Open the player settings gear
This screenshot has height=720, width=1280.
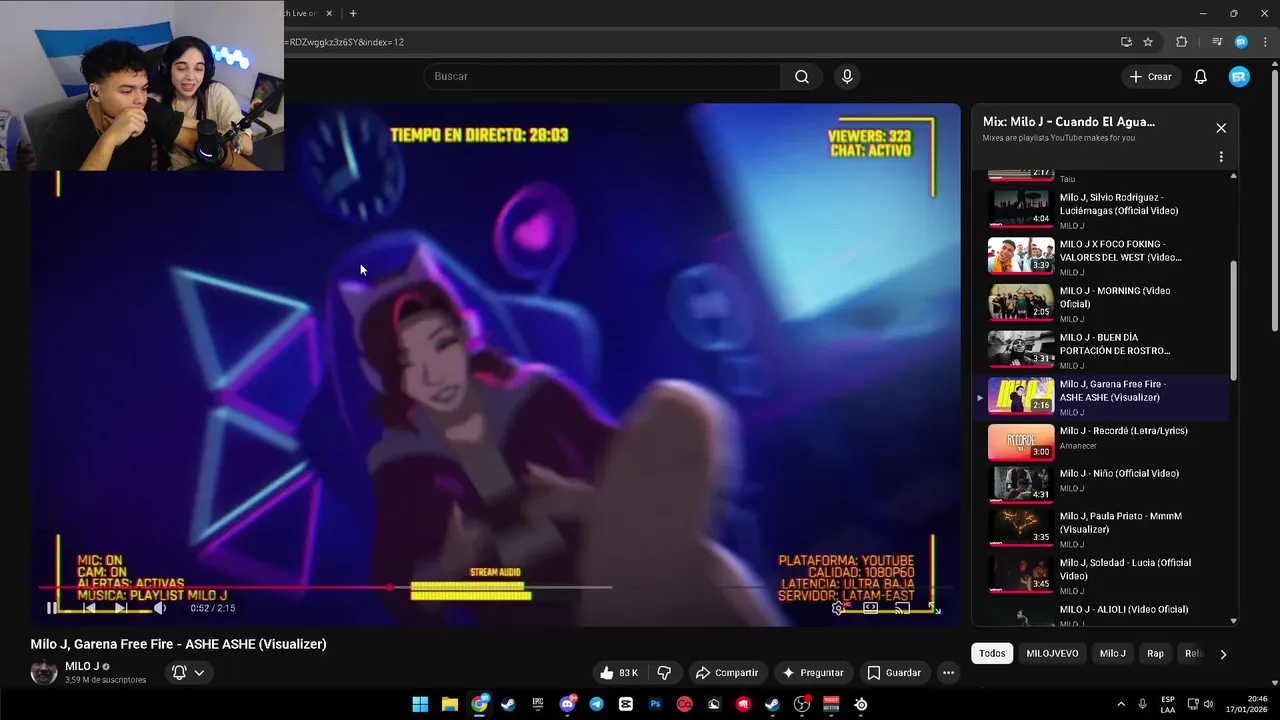(838, 608)
